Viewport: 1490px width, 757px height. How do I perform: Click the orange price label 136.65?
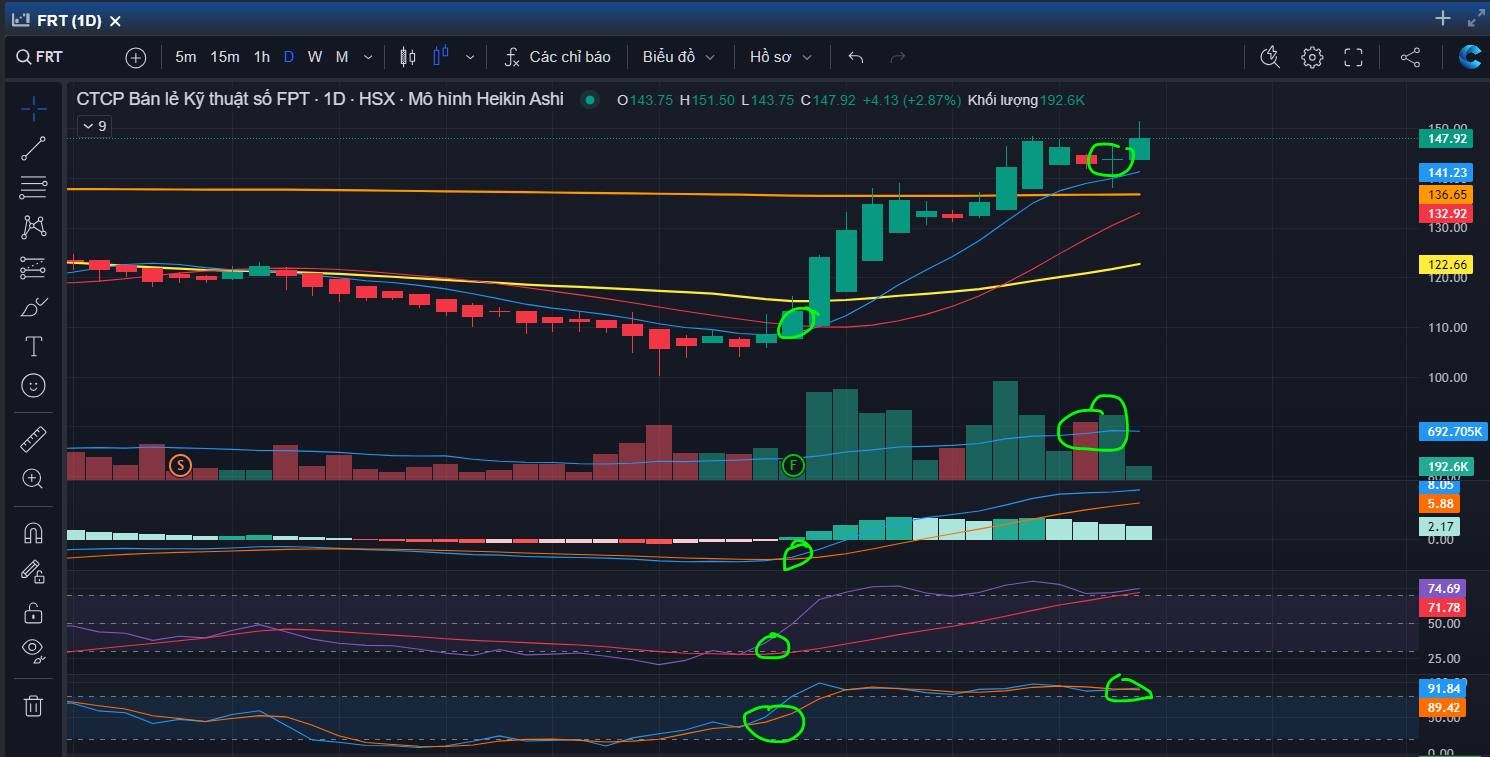[x=1447, y=195]
